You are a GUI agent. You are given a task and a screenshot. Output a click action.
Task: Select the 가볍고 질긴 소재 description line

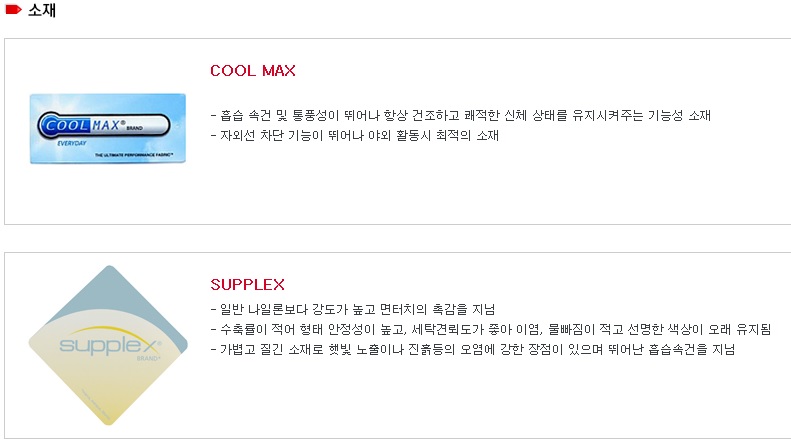click(x=472, y=349)
